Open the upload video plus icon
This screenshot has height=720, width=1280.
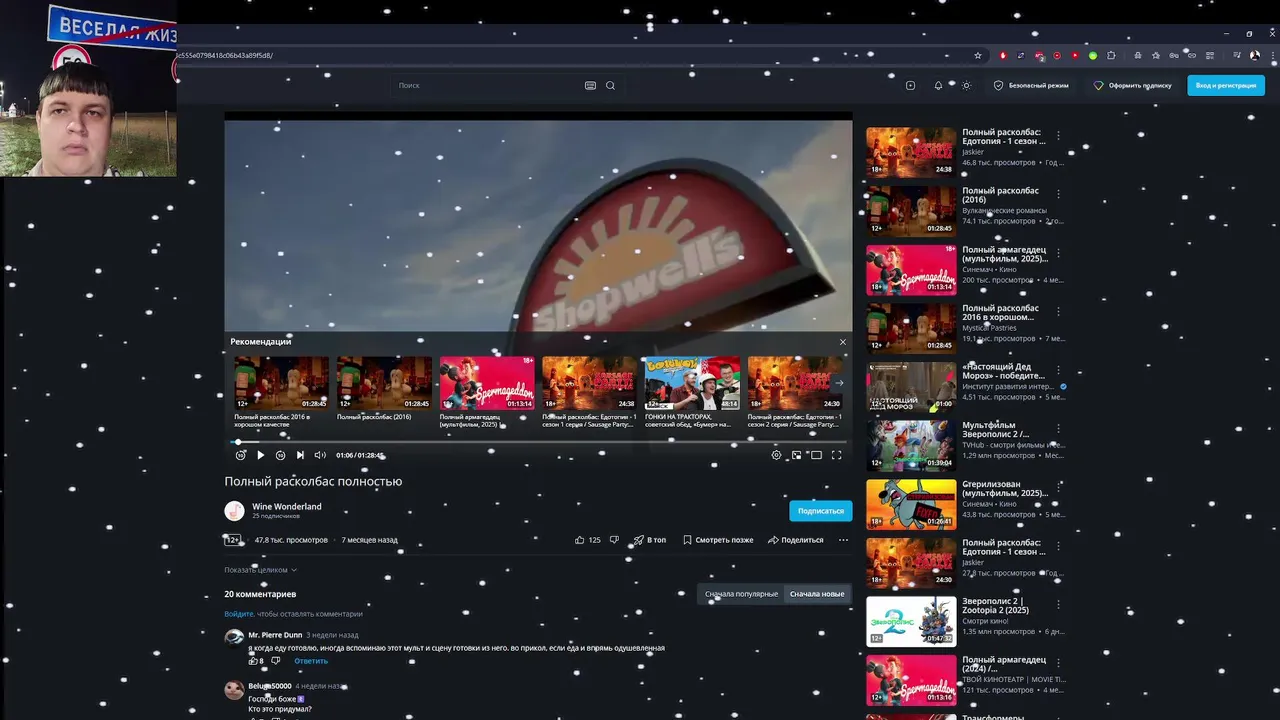[x=910, y=85]
